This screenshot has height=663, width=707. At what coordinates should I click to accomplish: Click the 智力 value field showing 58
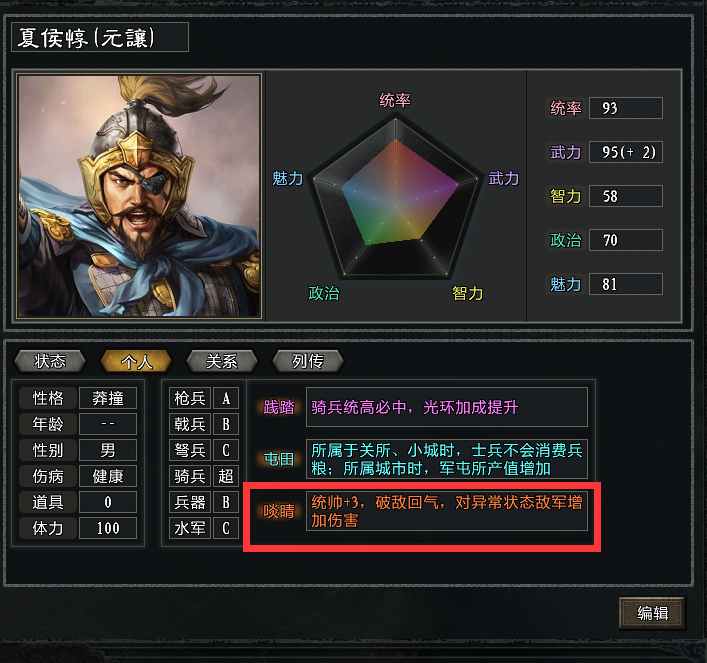(x=626, y=196)
